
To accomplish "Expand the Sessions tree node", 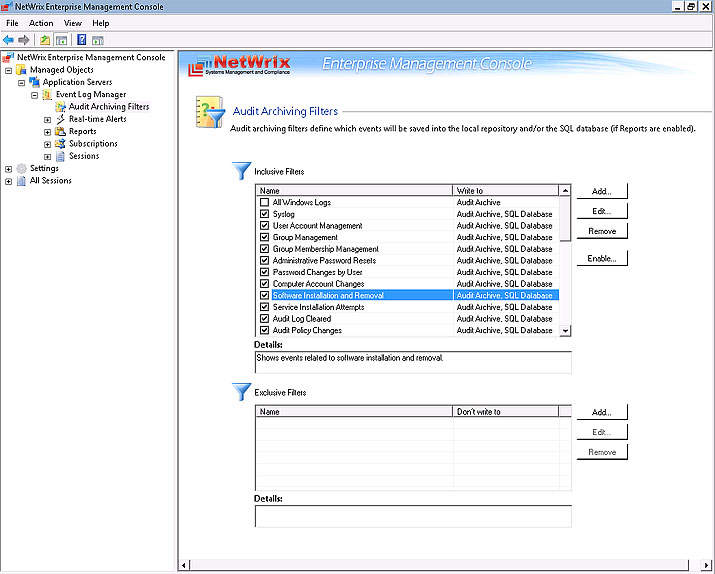I will (47, 157).
